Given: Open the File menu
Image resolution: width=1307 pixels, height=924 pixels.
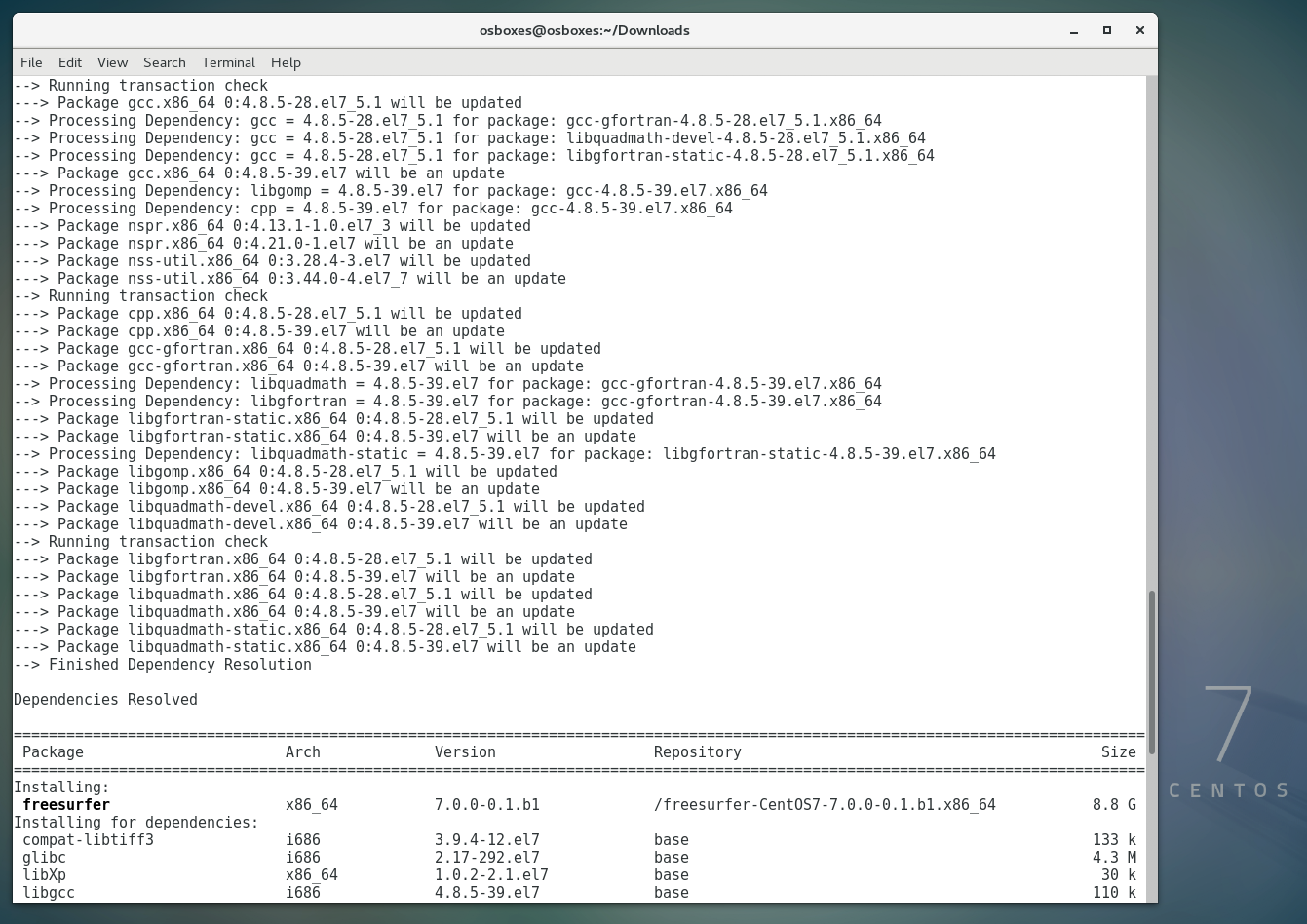Looking at the screenshot, I should (31, 62).
